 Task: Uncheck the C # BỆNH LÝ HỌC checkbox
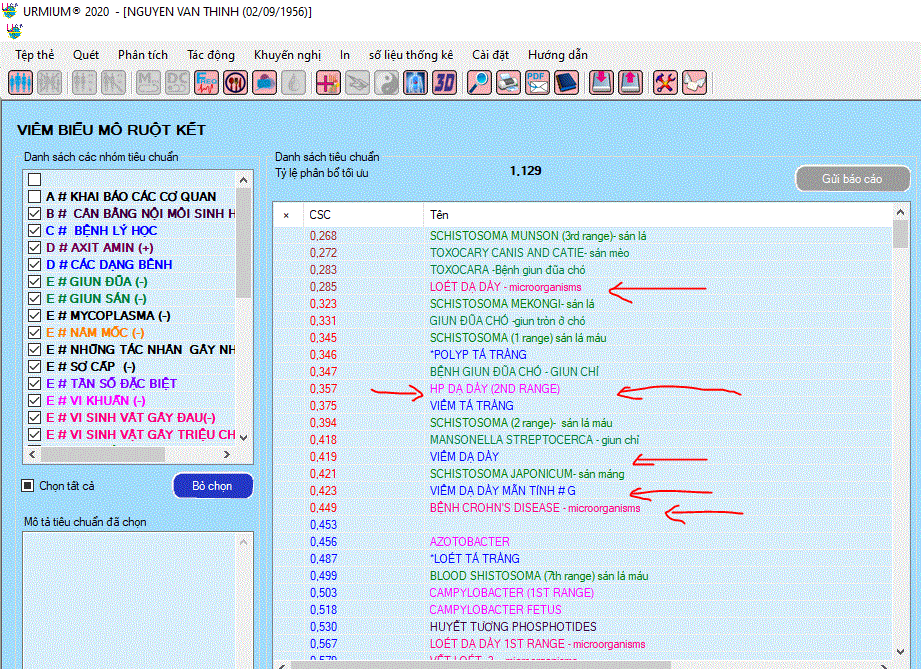coord(35,231)
